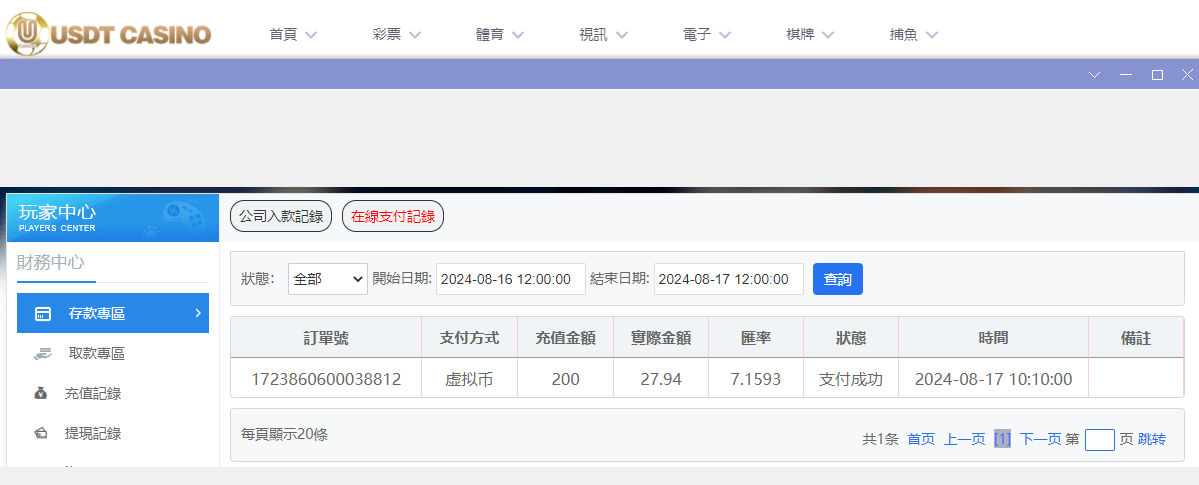Click the page number input box
This screenshot has width=1199, height=485.
pyautogui.click(x=1099, y=439)
